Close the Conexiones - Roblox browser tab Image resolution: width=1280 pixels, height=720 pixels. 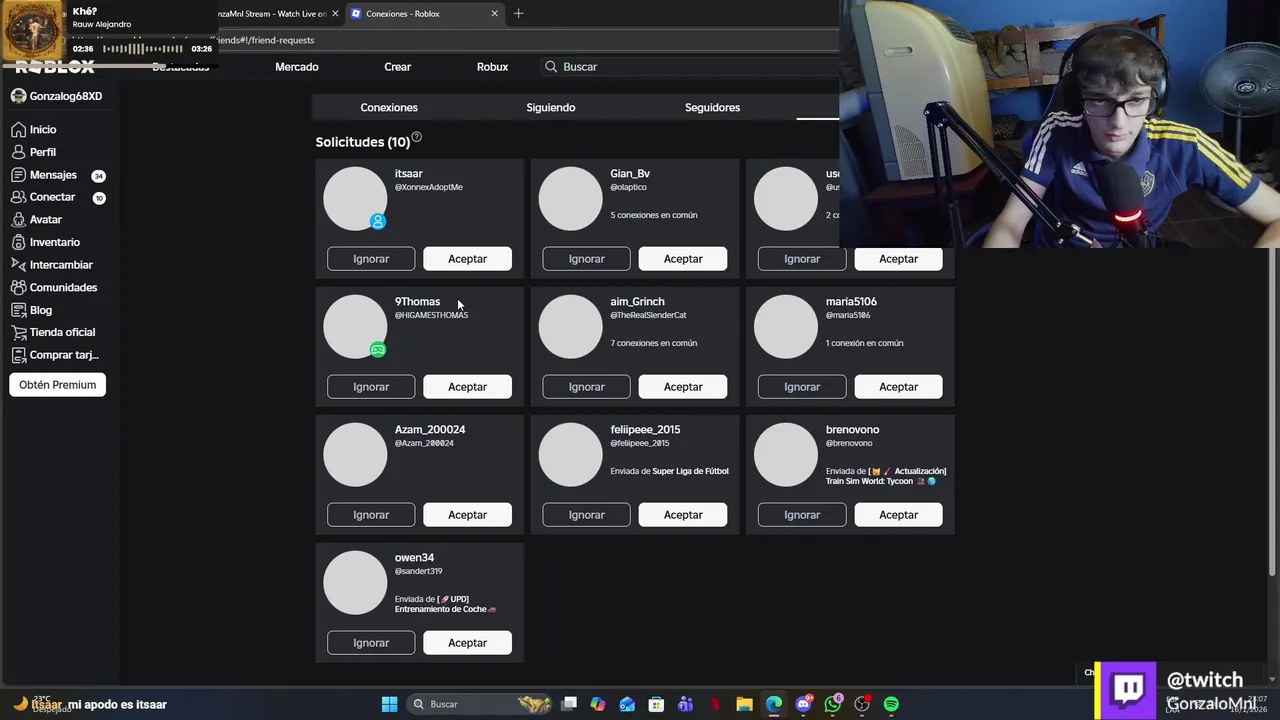click(494, 14)
